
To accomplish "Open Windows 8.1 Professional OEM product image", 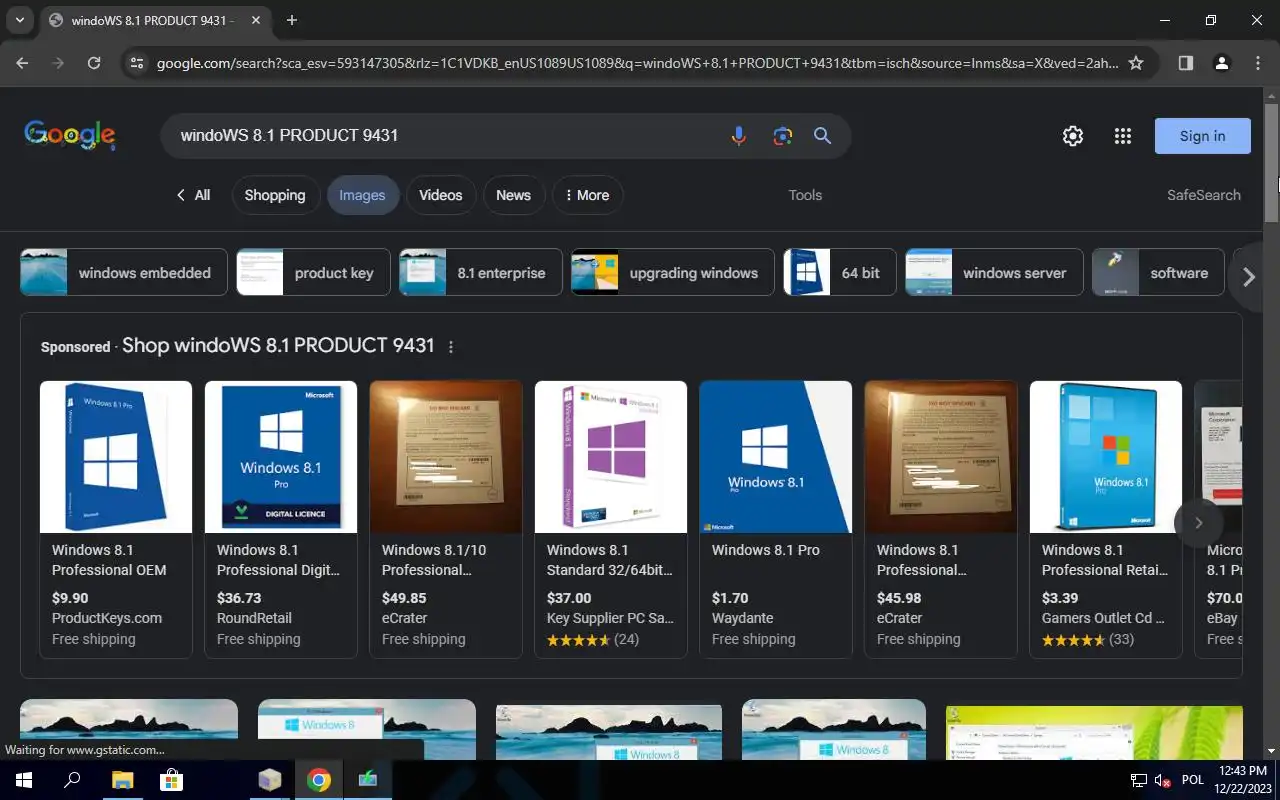I will click(x=116, y=456).
